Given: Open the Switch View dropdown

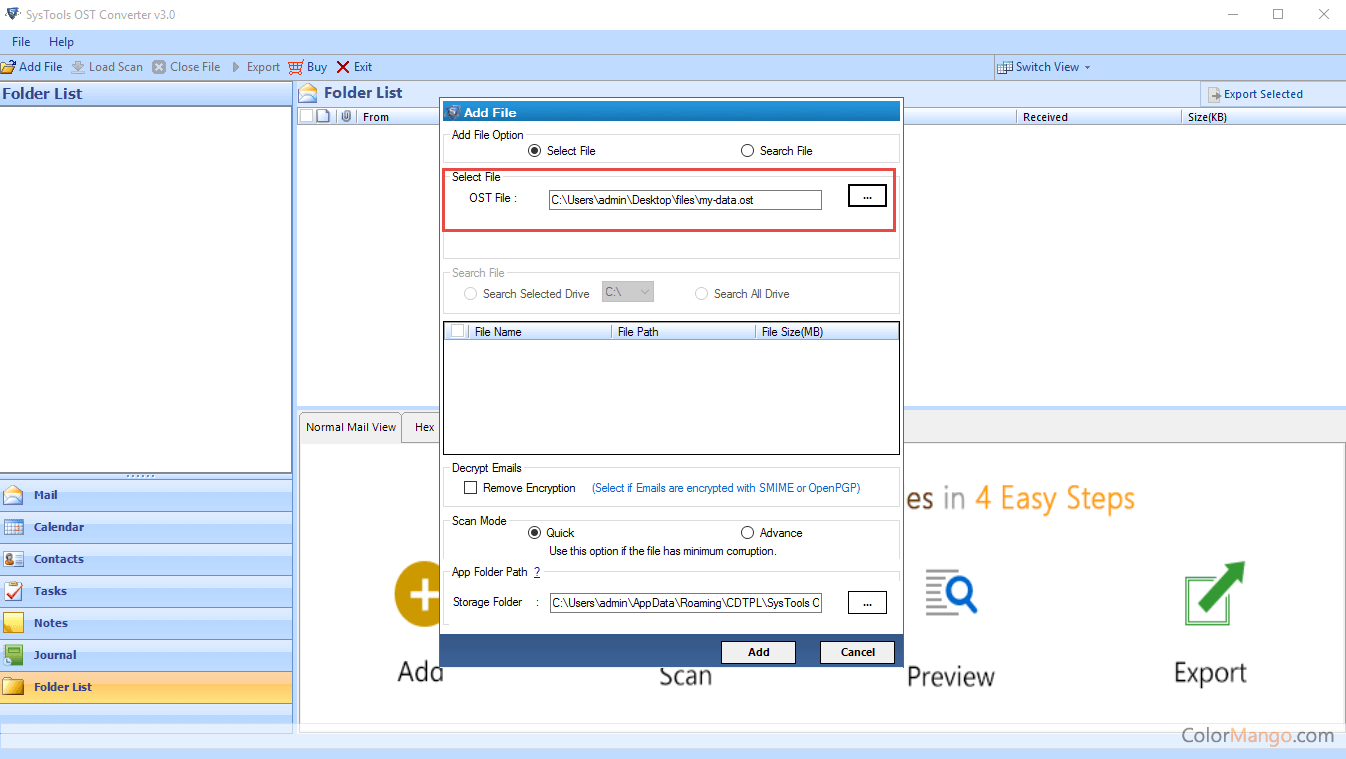Looking at the screenshot, I should [1045, 67].
